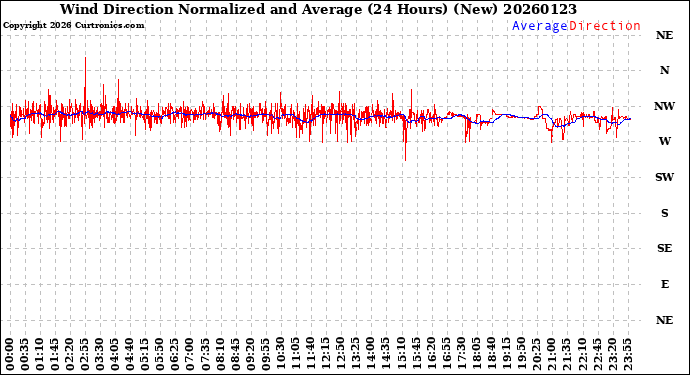The height and width of the screenshot is (375, 690).
Task: Select the S axis label
Action: pos(664,213)
